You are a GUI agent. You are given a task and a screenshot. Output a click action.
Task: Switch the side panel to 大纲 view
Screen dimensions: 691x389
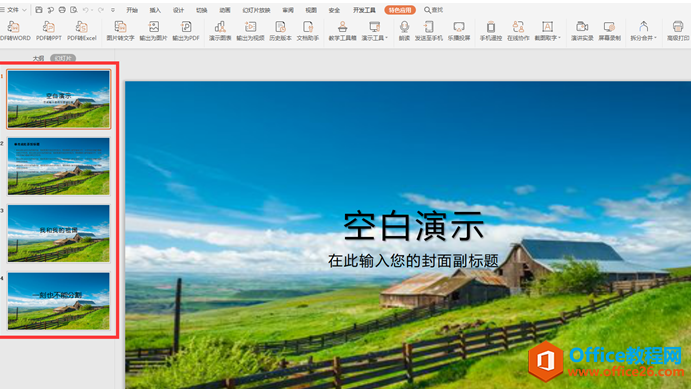click(x=38, y=58)
